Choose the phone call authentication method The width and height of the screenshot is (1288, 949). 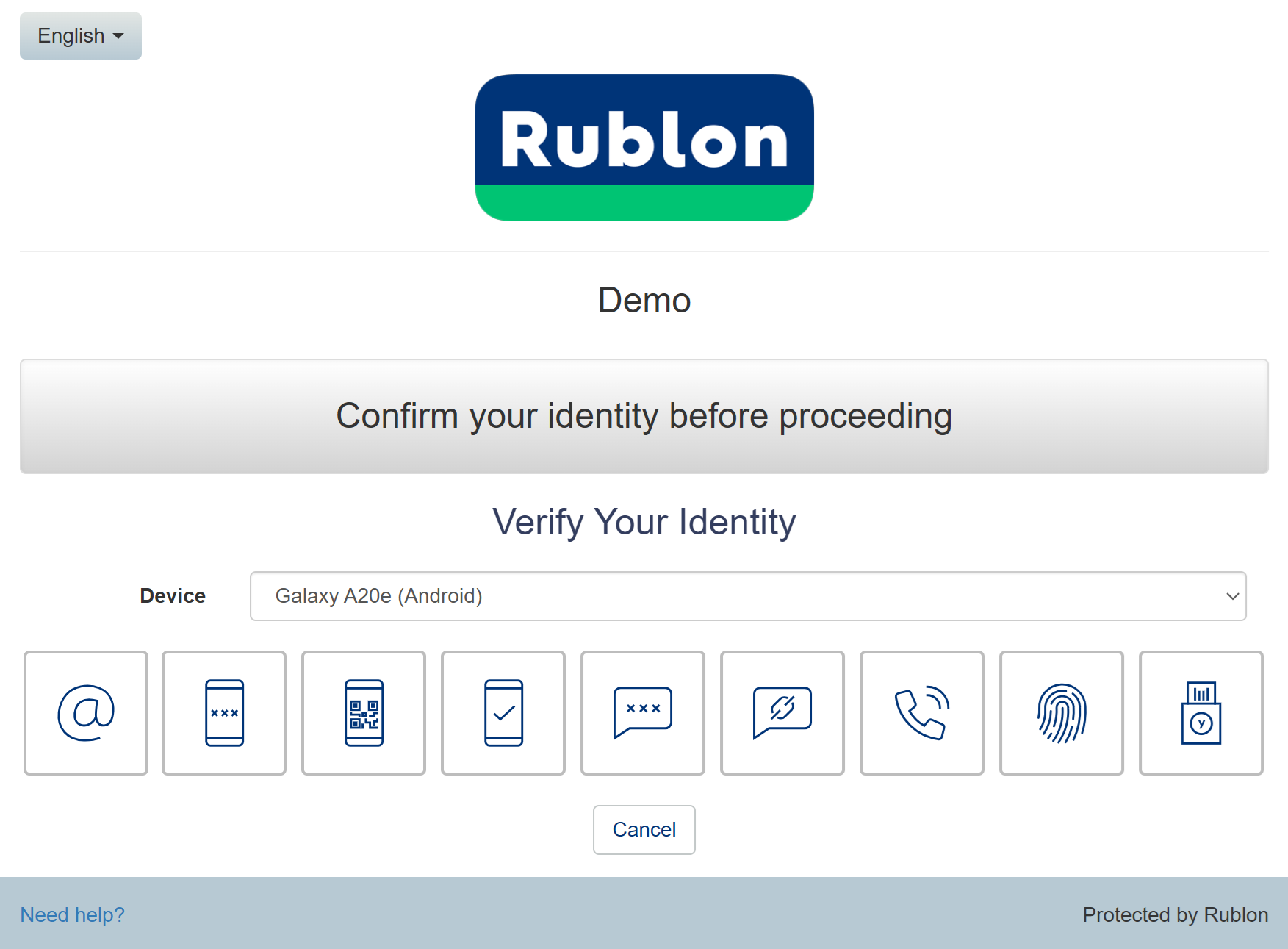[x=922, y=712]
